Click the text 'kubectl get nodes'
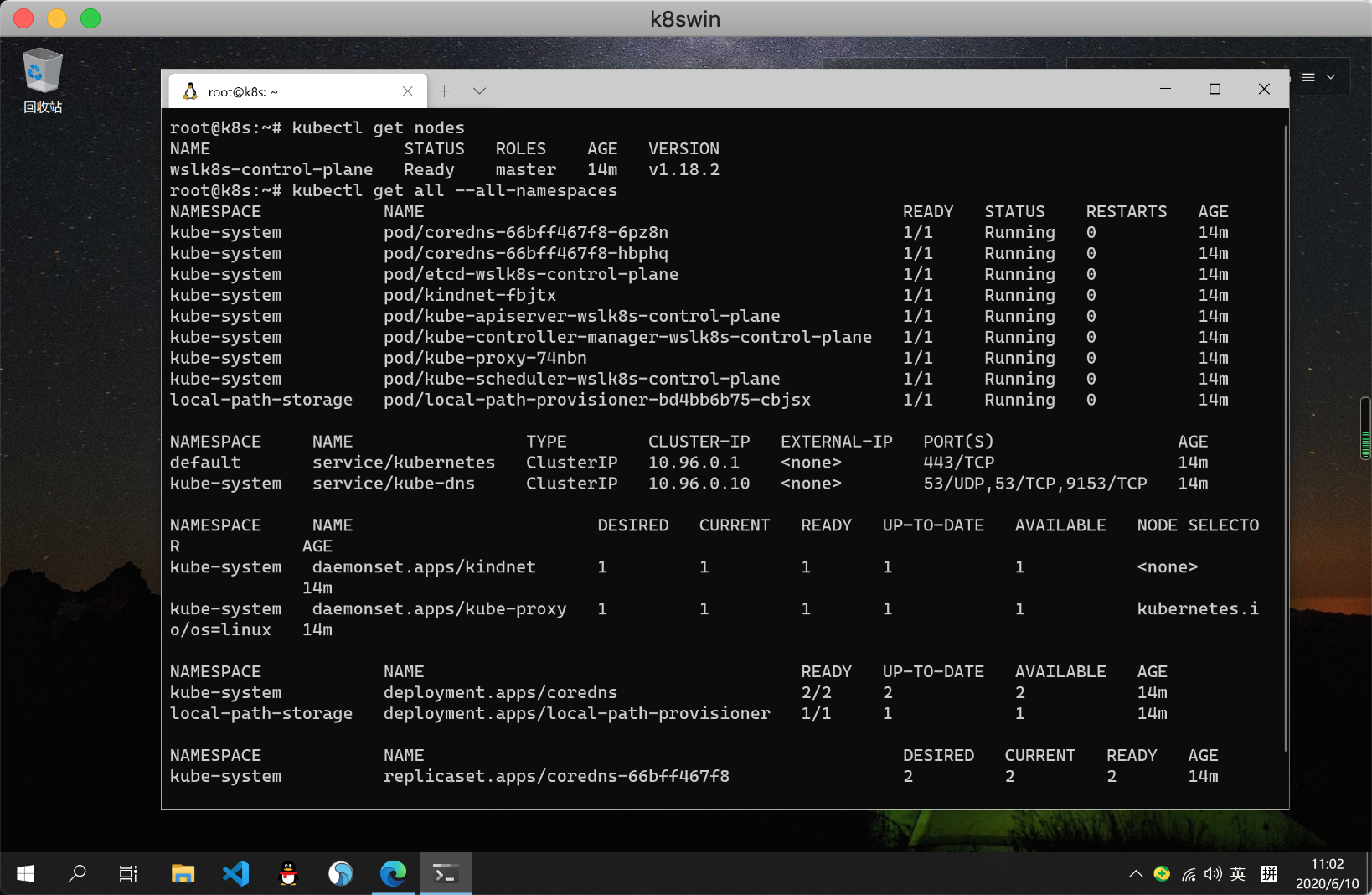 click(378, 127)
